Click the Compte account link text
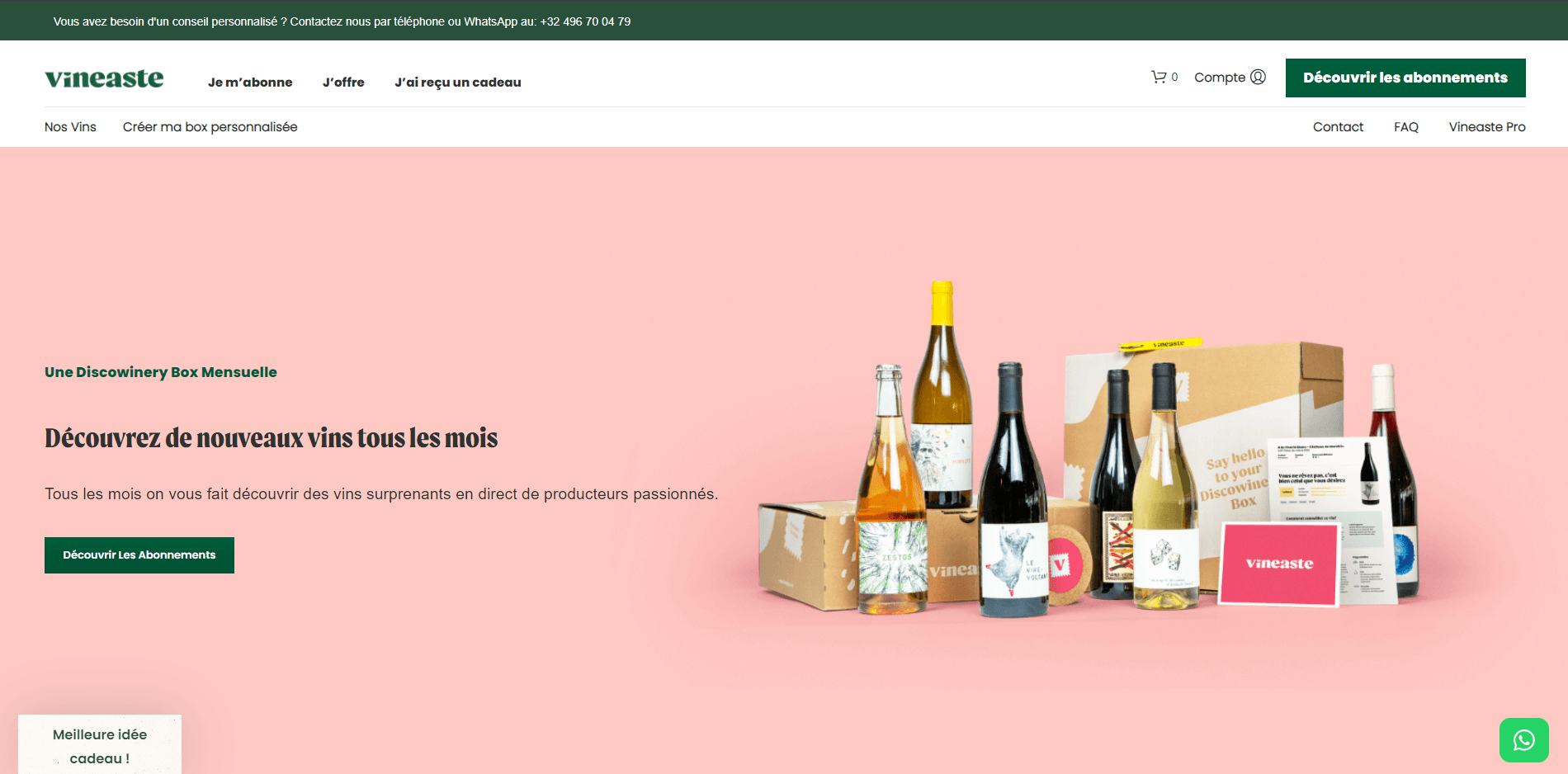 tap(1220, 77)
